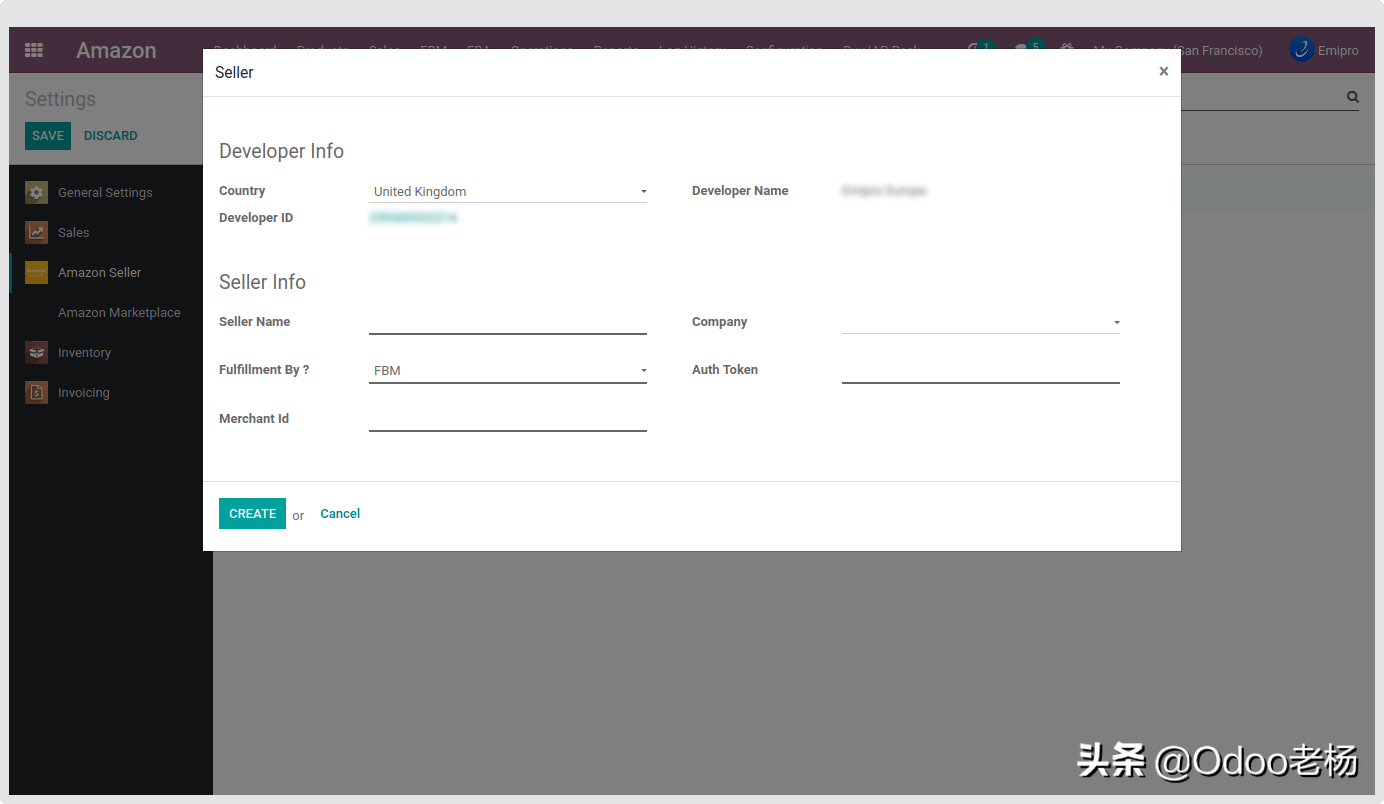This screenshot has height=804, width=1384.
Task: Open the apps grid menu
Action: point(34,50)
